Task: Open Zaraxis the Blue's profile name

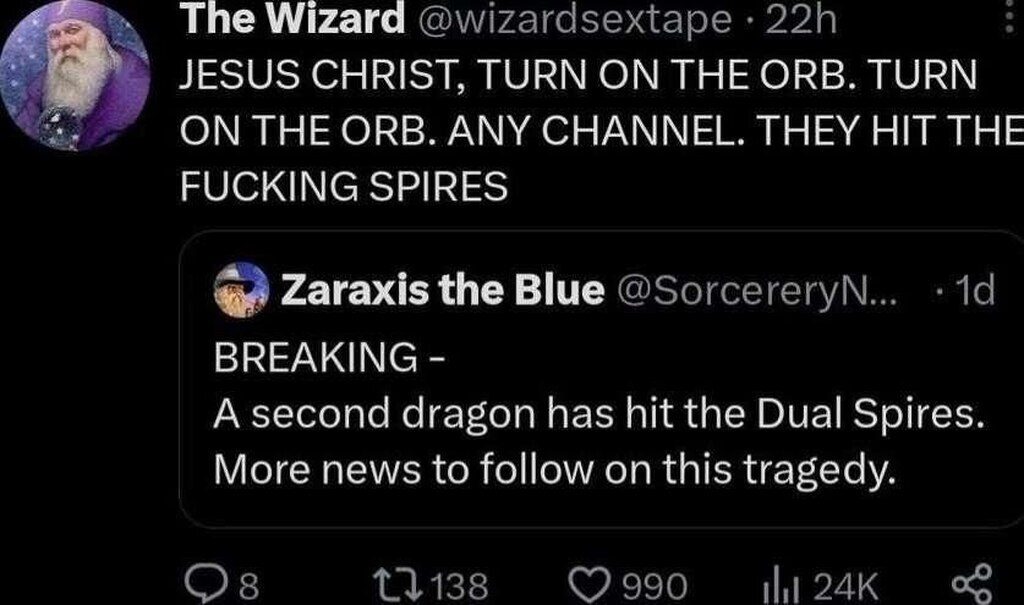Action: click(x=443, y=291)
